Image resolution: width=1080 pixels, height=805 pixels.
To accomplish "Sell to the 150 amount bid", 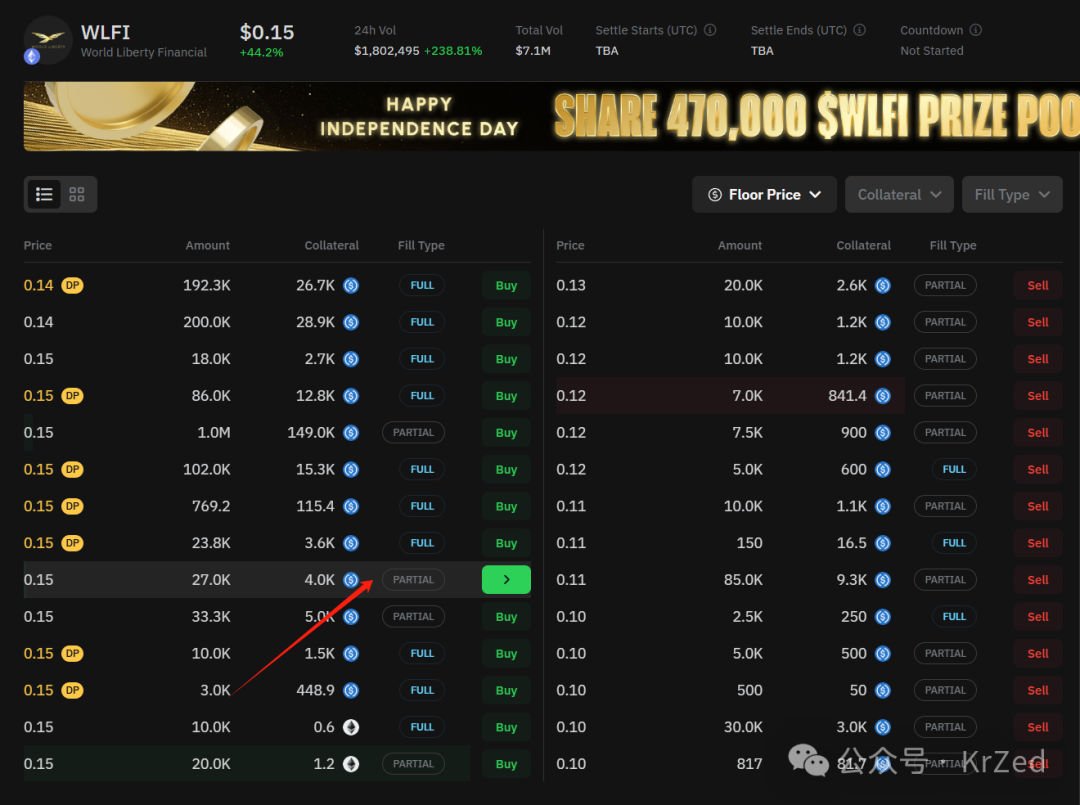I will pyautogui.click(x=1038, y=543).
